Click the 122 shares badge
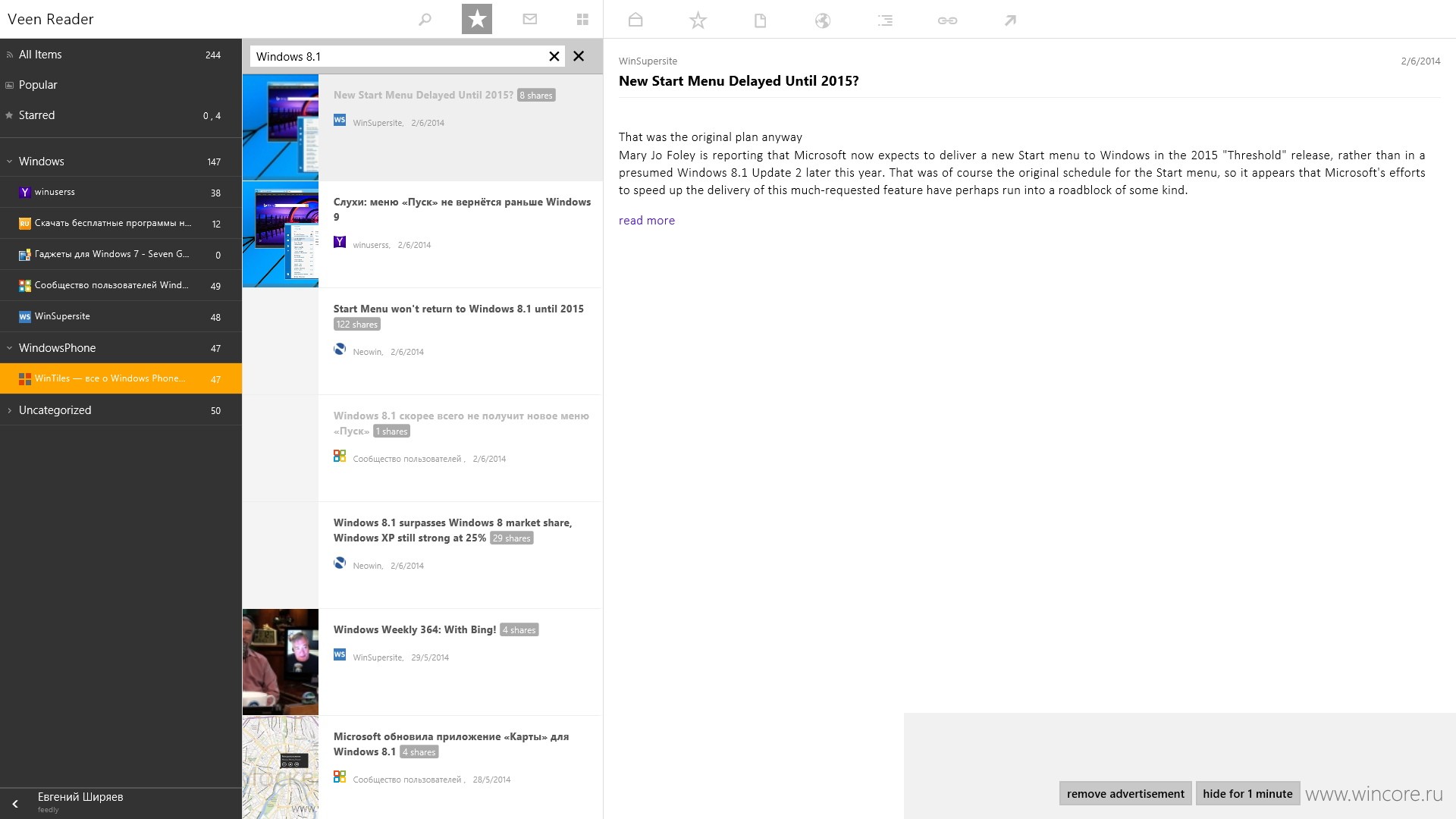Image resolution: width=1456 pixels, height=819 pixels. click(357, 325)
